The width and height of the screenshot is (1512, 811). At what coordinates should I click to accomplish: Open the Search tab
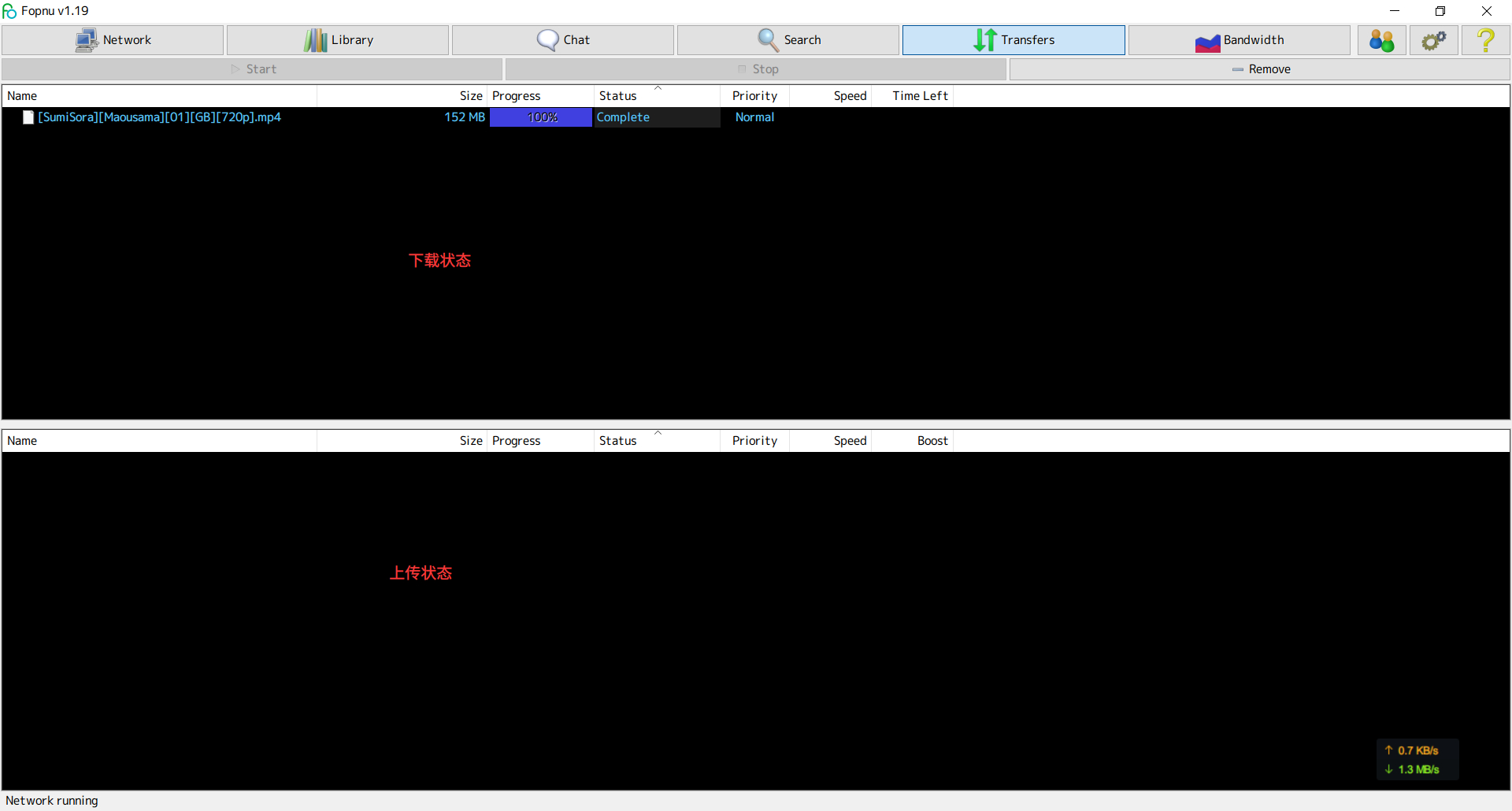coord(788,40)
